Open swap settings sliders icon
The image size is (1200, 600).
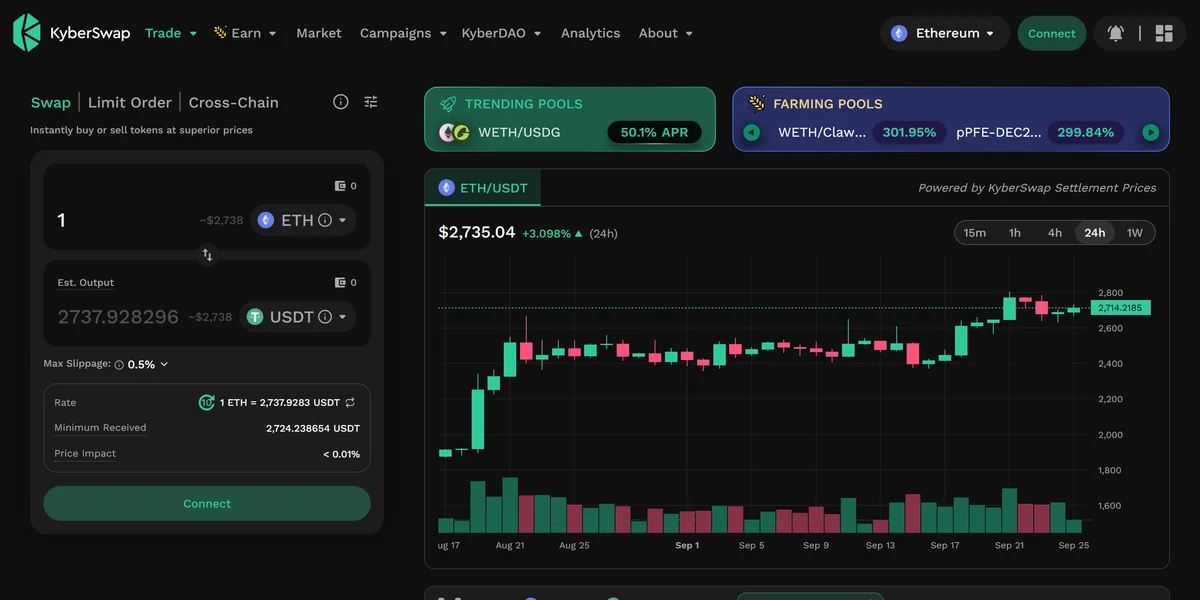(371, 102)
